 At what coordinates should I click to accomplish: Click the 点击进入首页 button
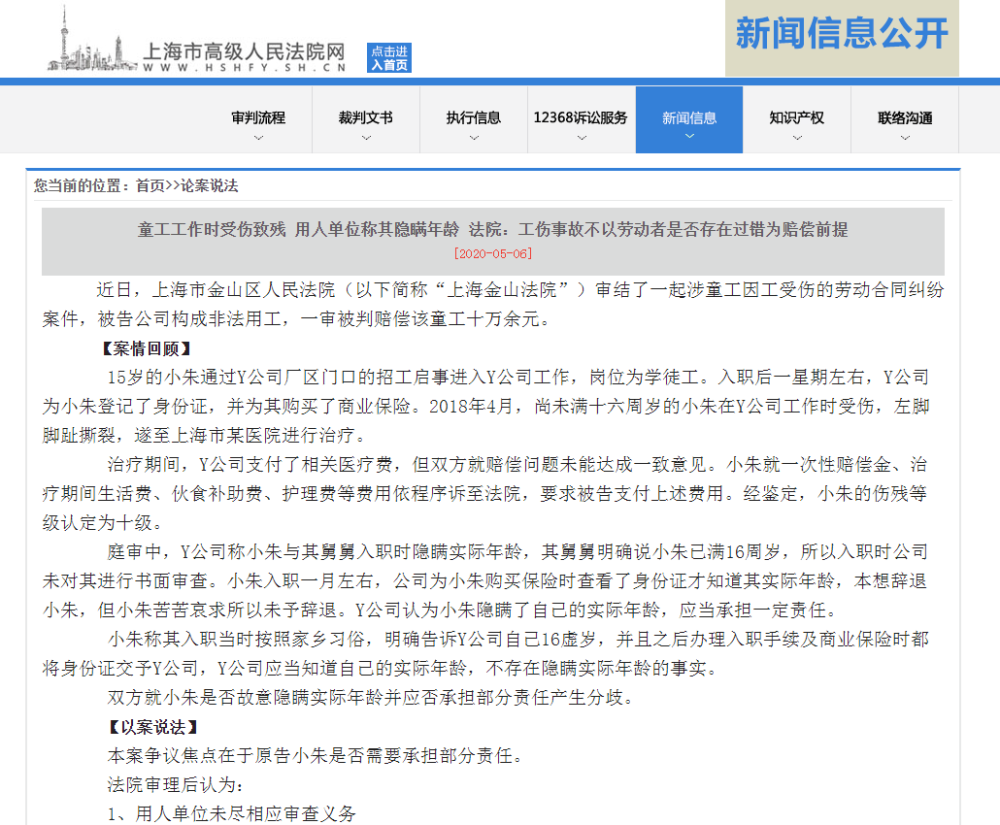pos(389,58)
